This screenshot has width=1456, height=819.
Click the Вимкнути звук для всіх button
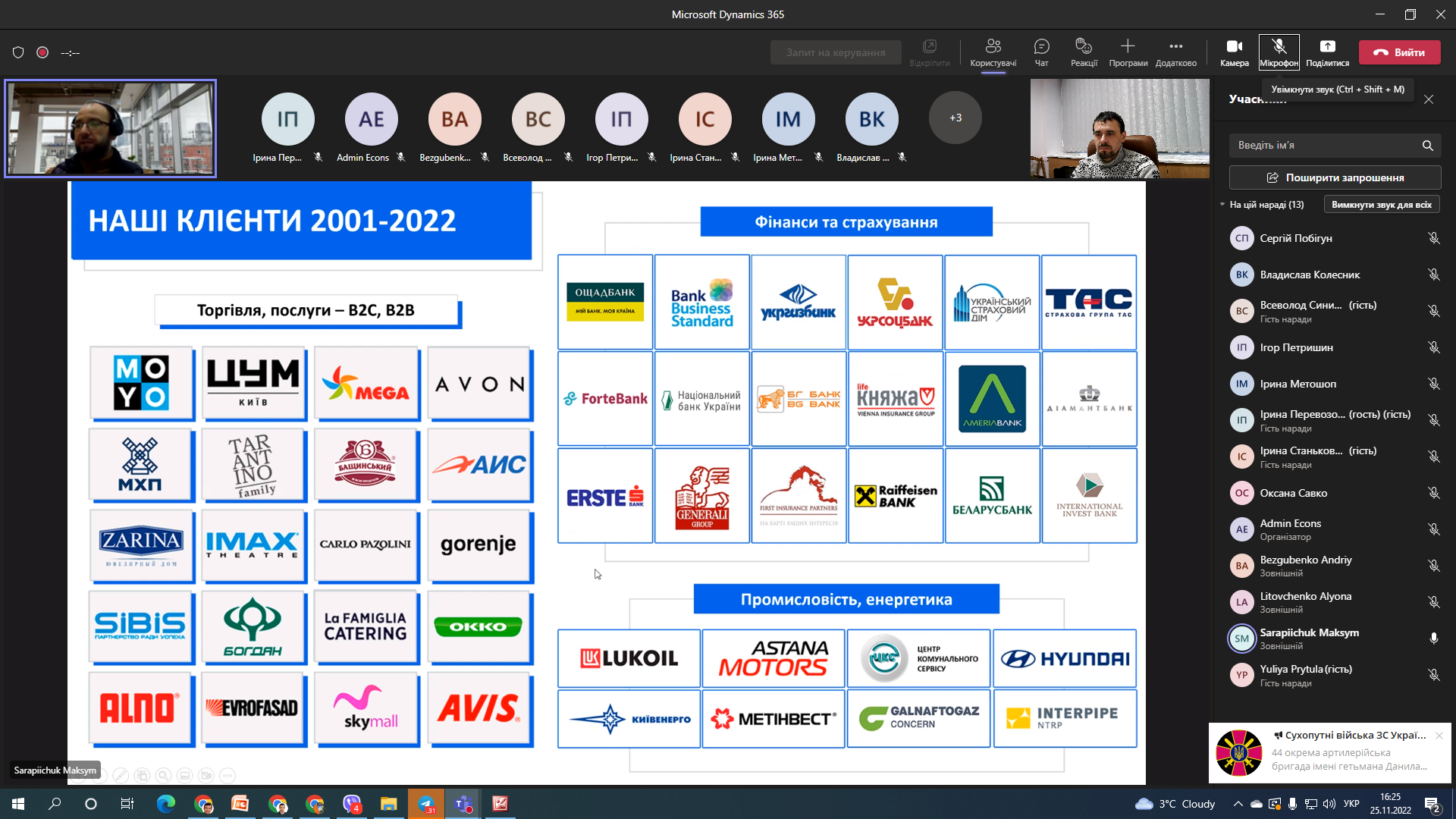coord(1381,205)
